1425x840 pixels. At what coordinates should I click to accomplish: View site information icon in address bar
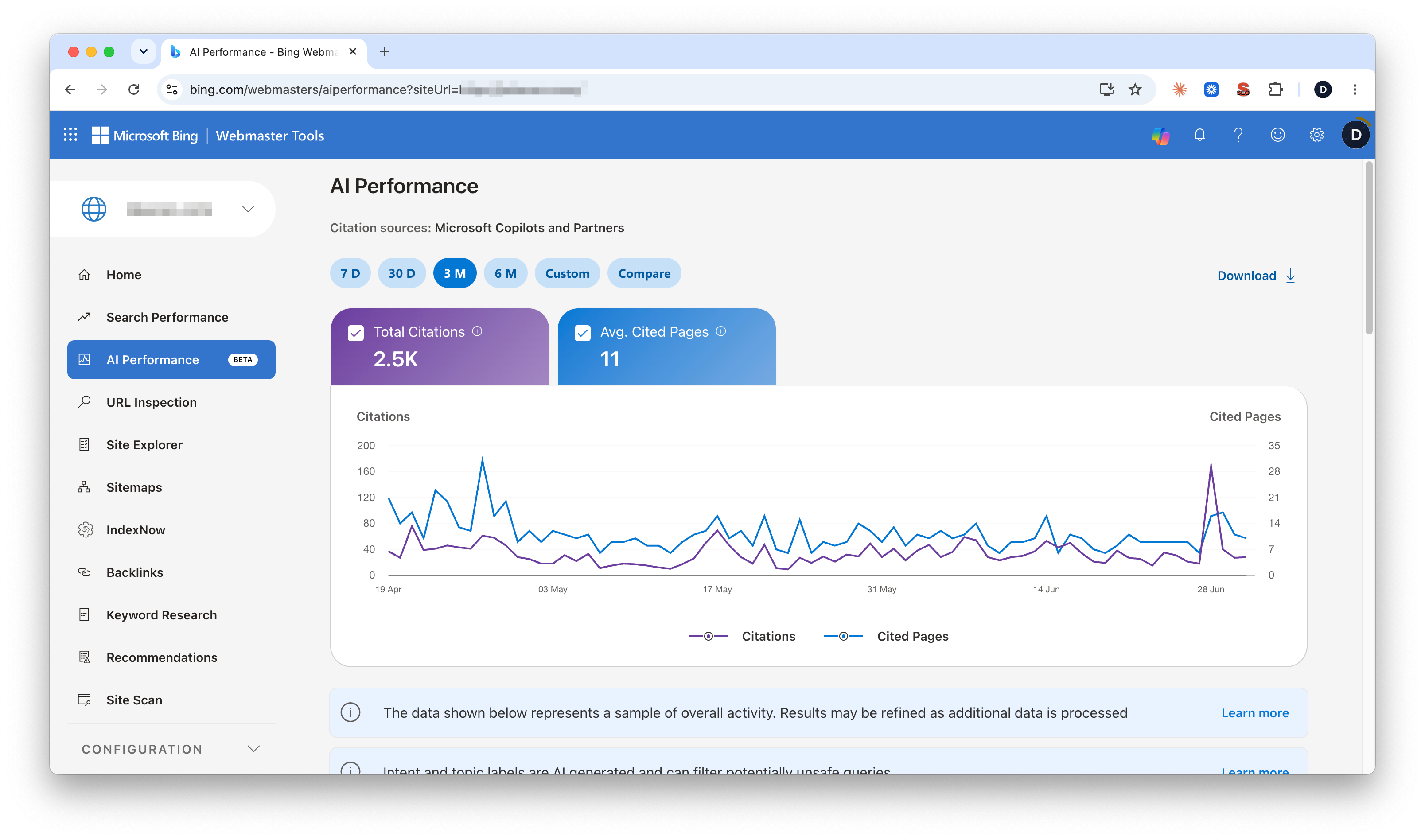click(x=171, y=89)
